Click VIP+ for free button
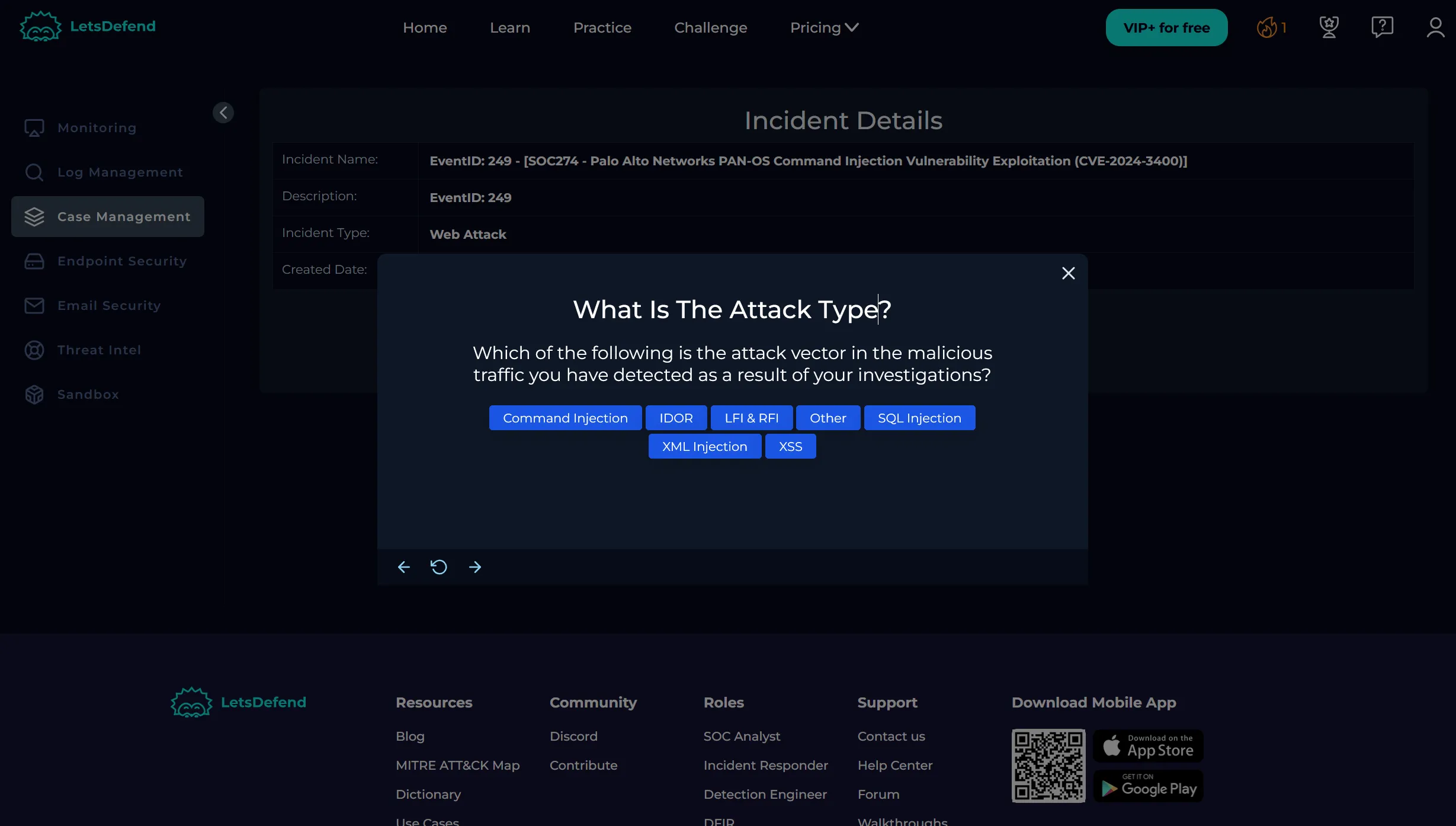This screenshot has width=1456, height=826. click(1166, 28)
